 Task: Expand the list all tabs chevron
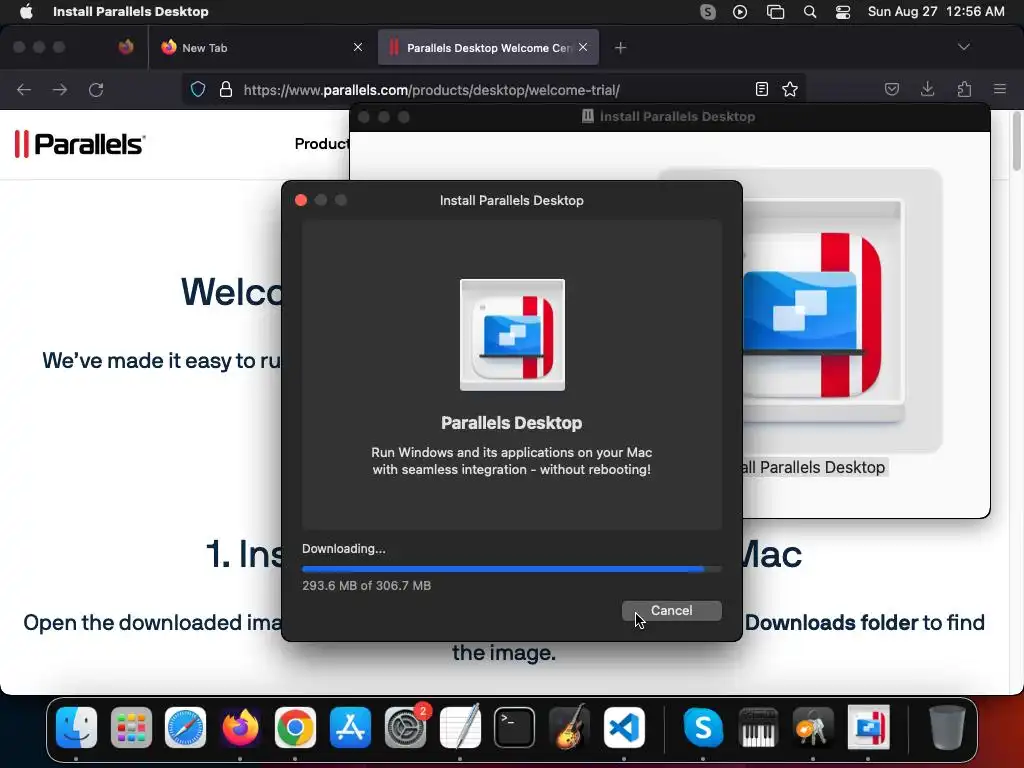[x=964, y=47]
